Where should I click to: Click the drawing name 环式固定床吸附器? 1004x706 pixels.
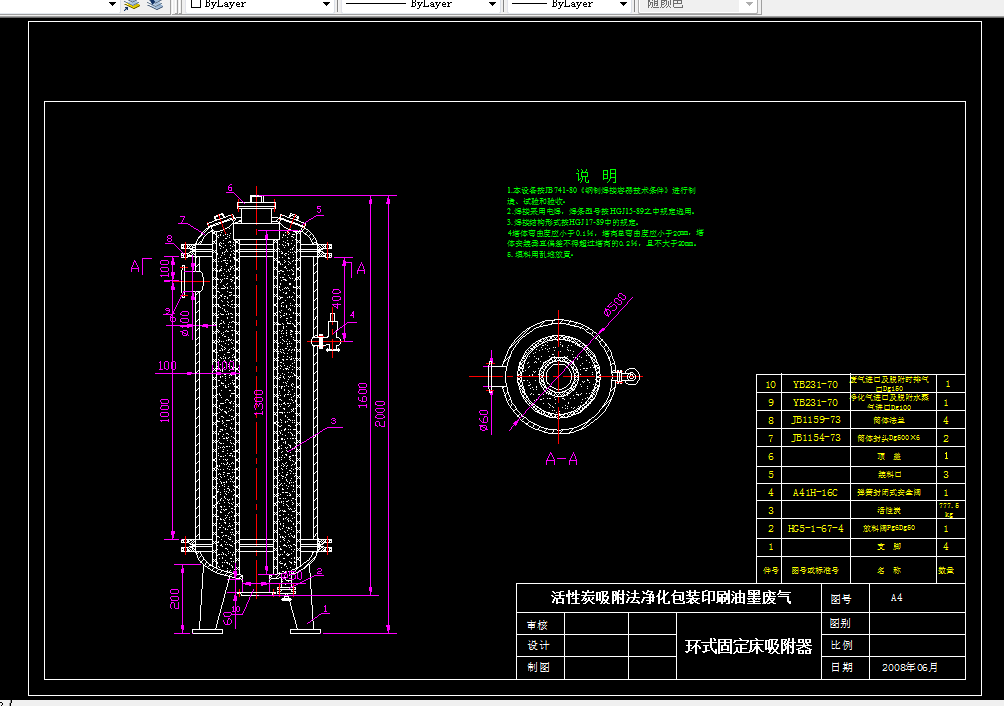tap(749, 646)
